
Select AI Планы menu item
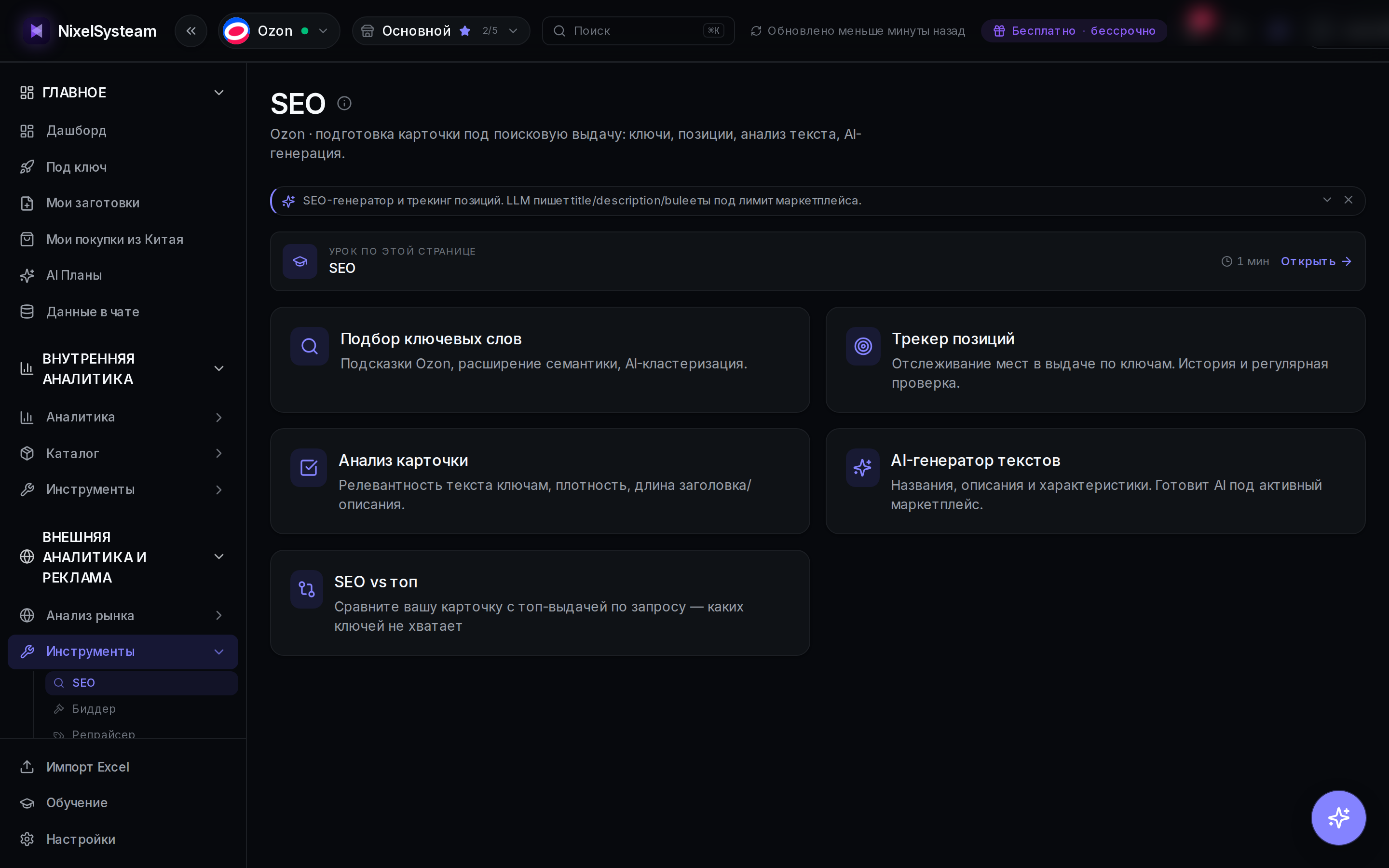pos(123,275)
